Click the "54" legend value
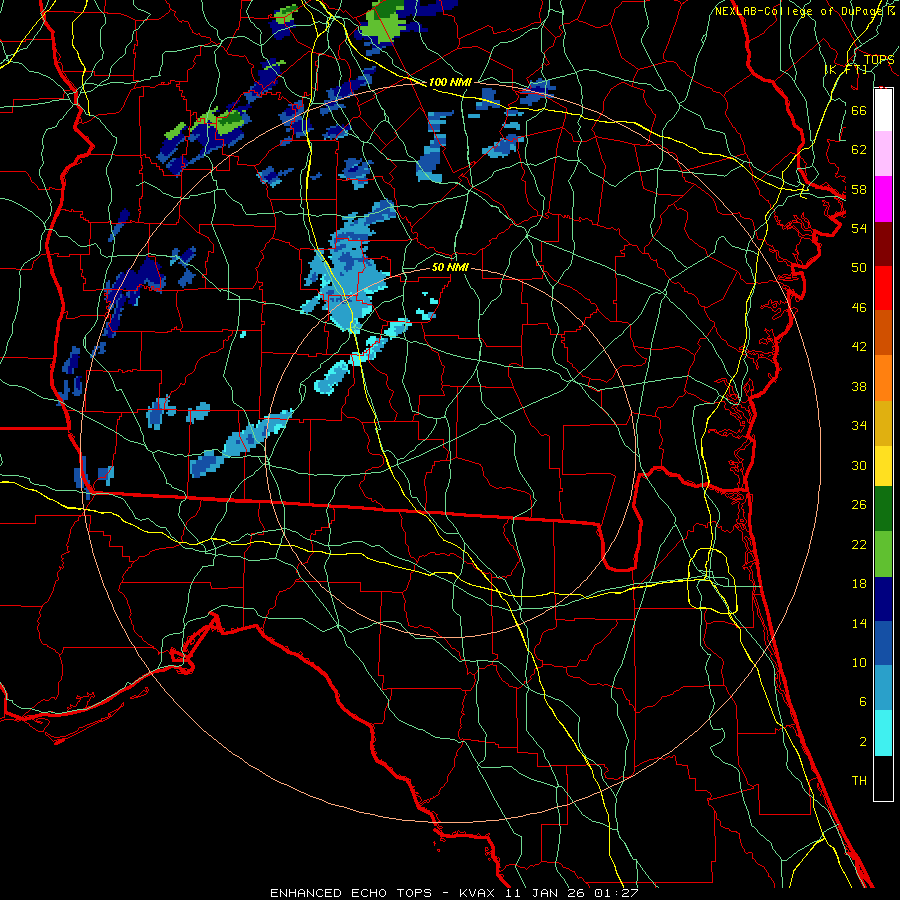Screen dimensions: 900x900 pyautogui.click(x=859, y=228)
